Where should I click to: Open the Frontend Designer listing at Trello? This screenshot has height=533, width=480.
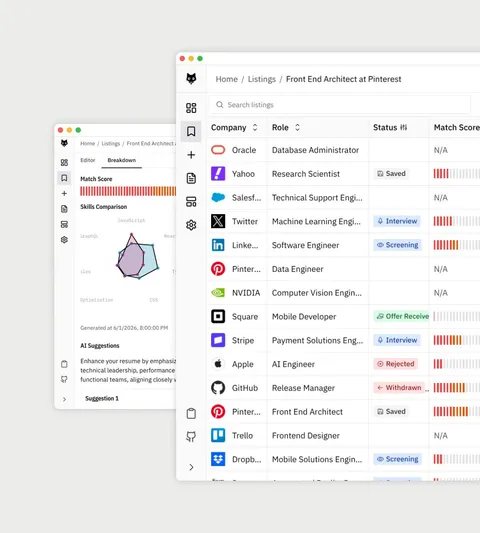[x=306, y=435]
